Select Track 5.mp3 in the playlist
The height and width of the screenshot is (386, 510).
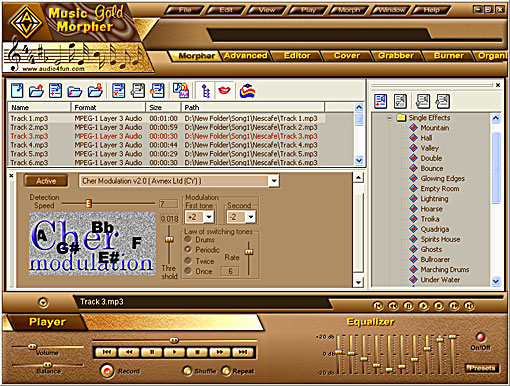pos(167,154)
